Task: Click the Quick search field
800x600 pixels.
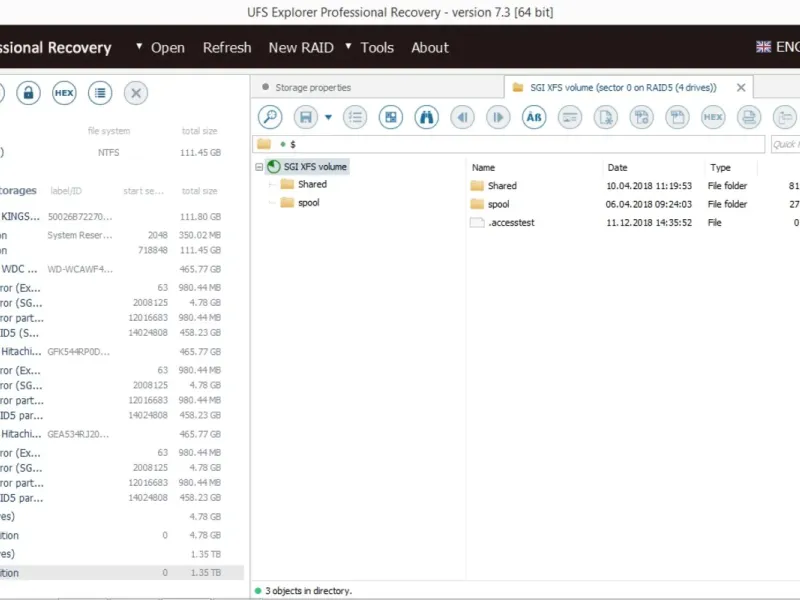Action: (x=786, y=144)
